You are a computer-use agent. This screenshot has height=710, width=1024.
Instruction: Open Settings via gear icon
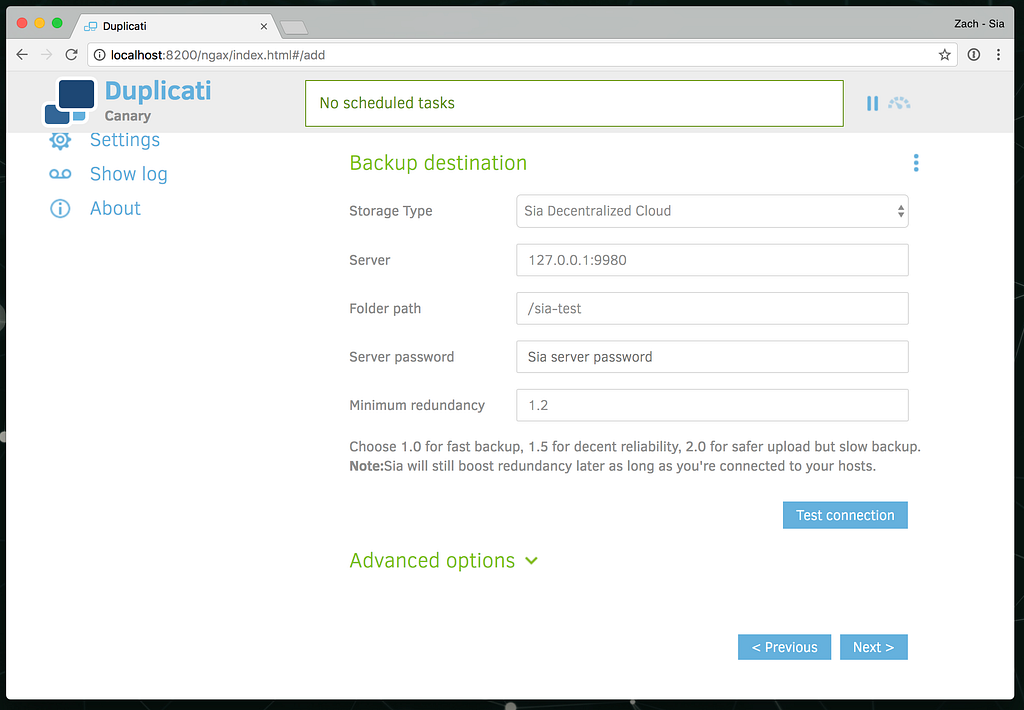pyautogui.click(x=60, y=139)
